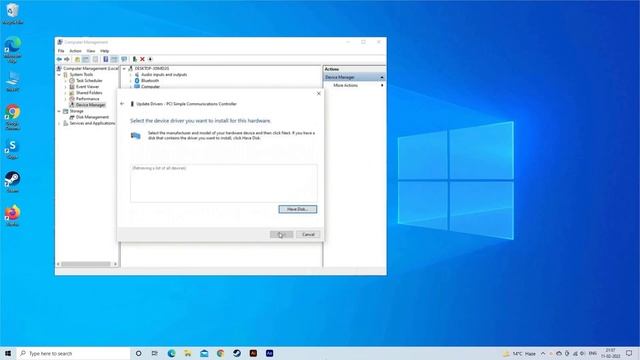The height and width of the screenshot is (360, 640).
Task: Select Disk Management in the console tree
Action: coord(89,117)
